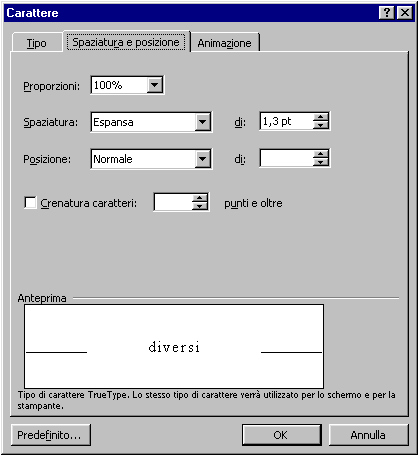Screen dimensions: 418x455
Task: Expand the Spaziatura dropdown list
Action: [x=203, y=122]
